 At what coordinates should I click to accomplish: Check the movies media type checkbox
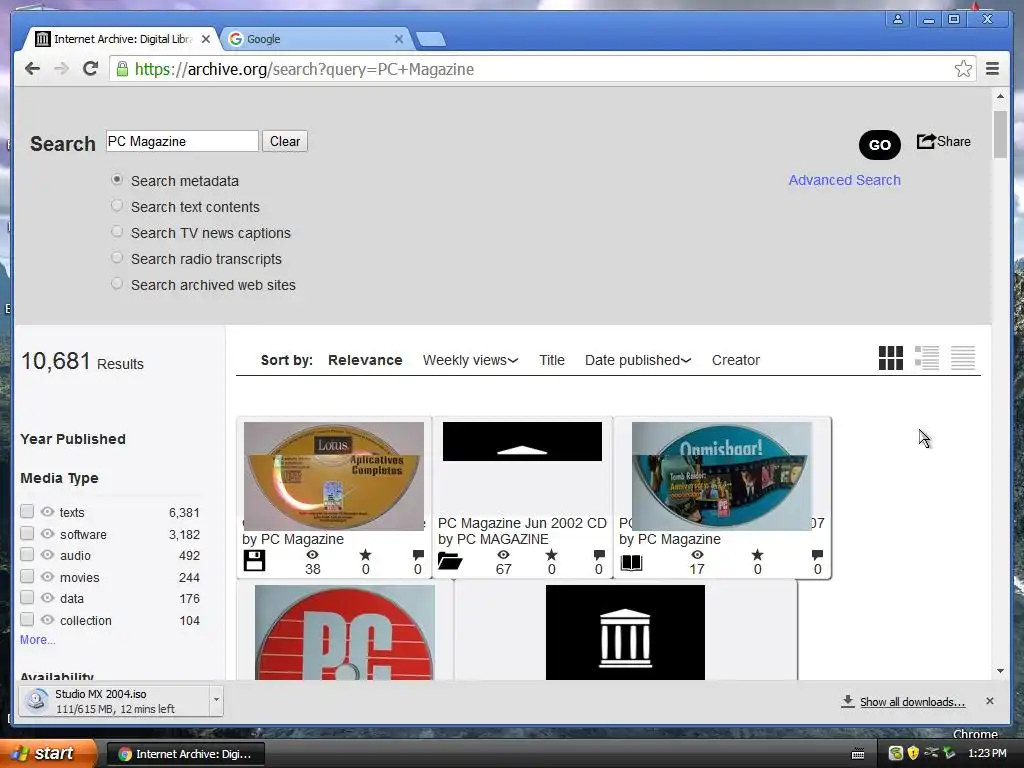pos(27,577)
